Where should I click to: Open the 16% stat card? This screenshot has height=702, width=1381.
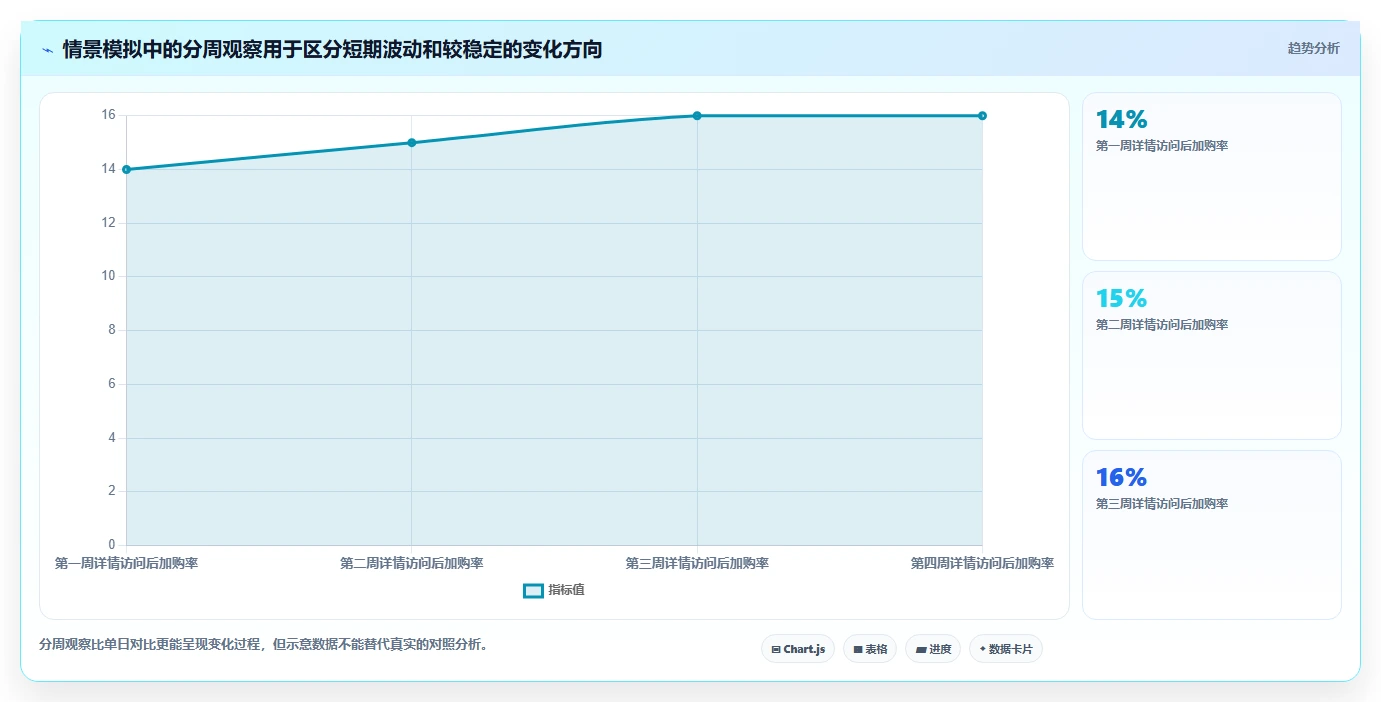tap(1211, 534)
